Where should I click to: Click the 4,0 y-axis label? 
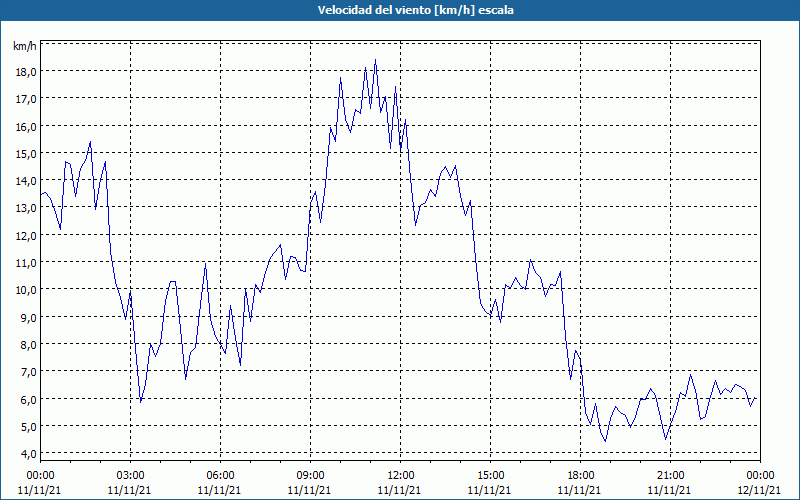(29, 454)
